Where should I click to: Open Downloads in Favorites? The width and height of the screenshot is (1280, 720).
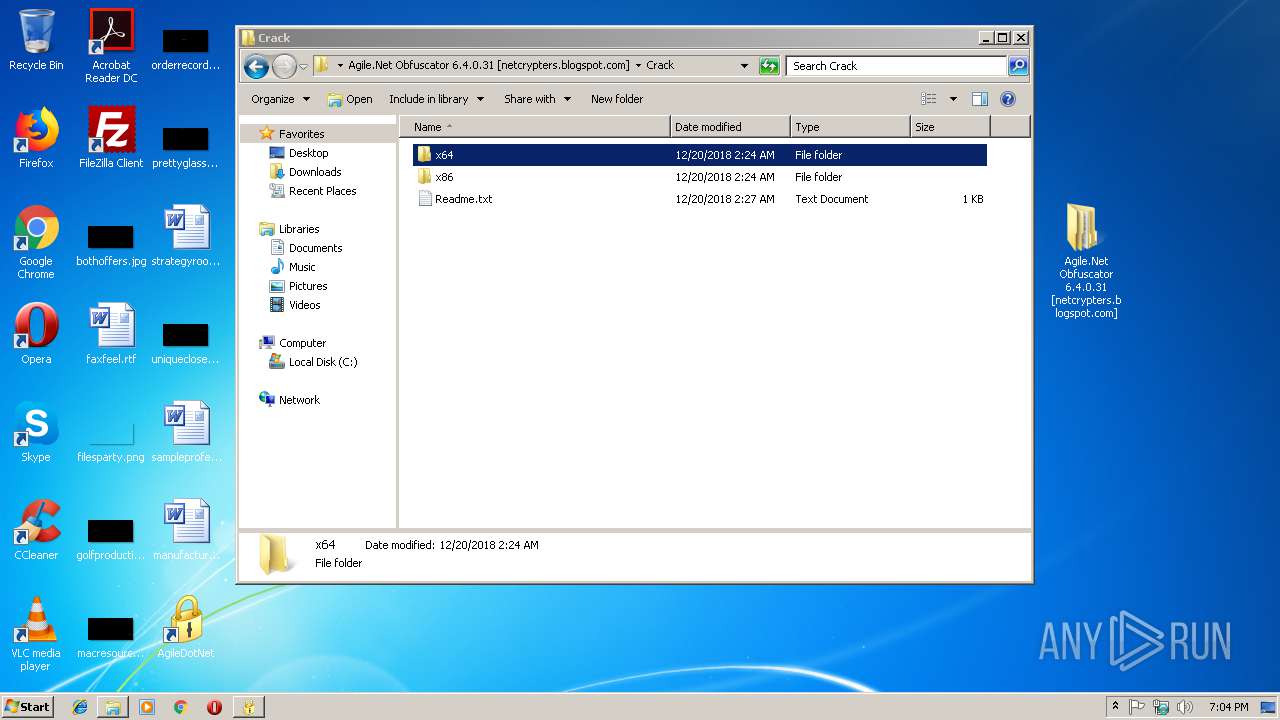(315, 172)
